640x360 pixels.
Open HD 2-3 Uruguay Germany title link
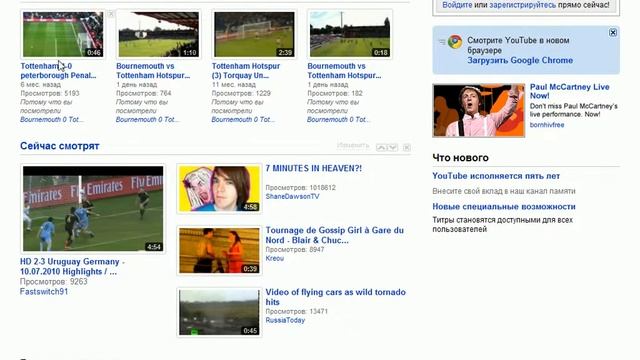point(72,267)
